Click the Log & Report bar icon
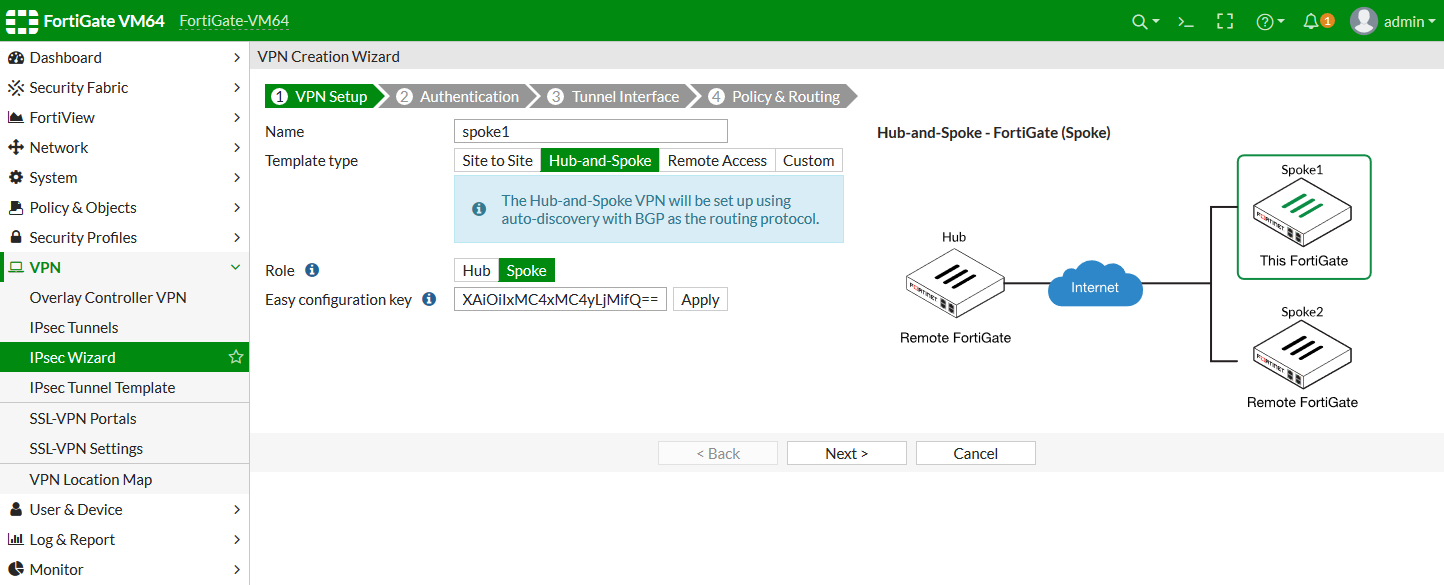 [x=15, y=540]
